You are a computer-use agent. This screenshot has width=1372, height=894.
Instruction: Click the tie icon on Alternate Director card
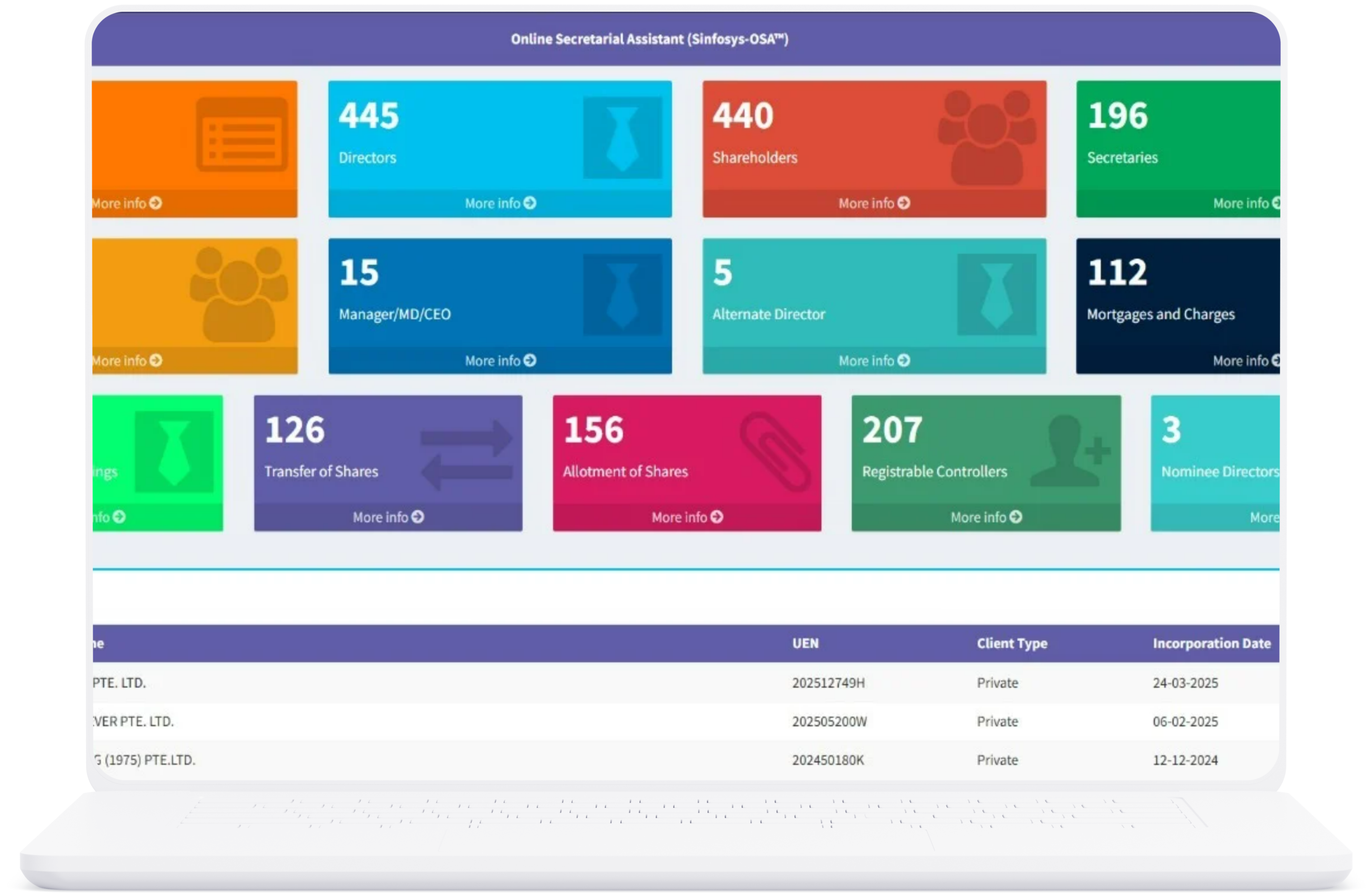coord(996,295)
